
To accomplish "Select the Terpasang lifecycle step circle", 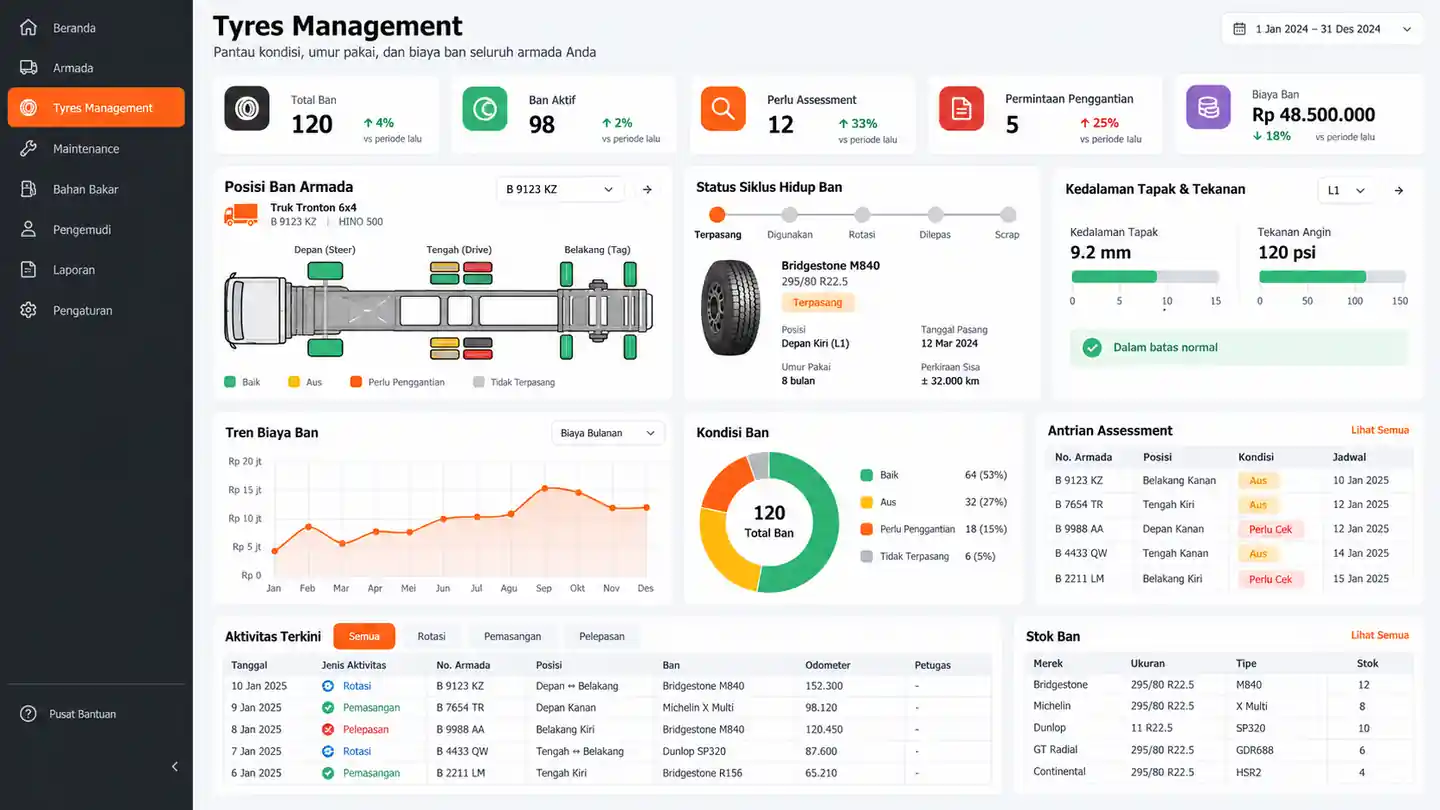I will 717,215.
